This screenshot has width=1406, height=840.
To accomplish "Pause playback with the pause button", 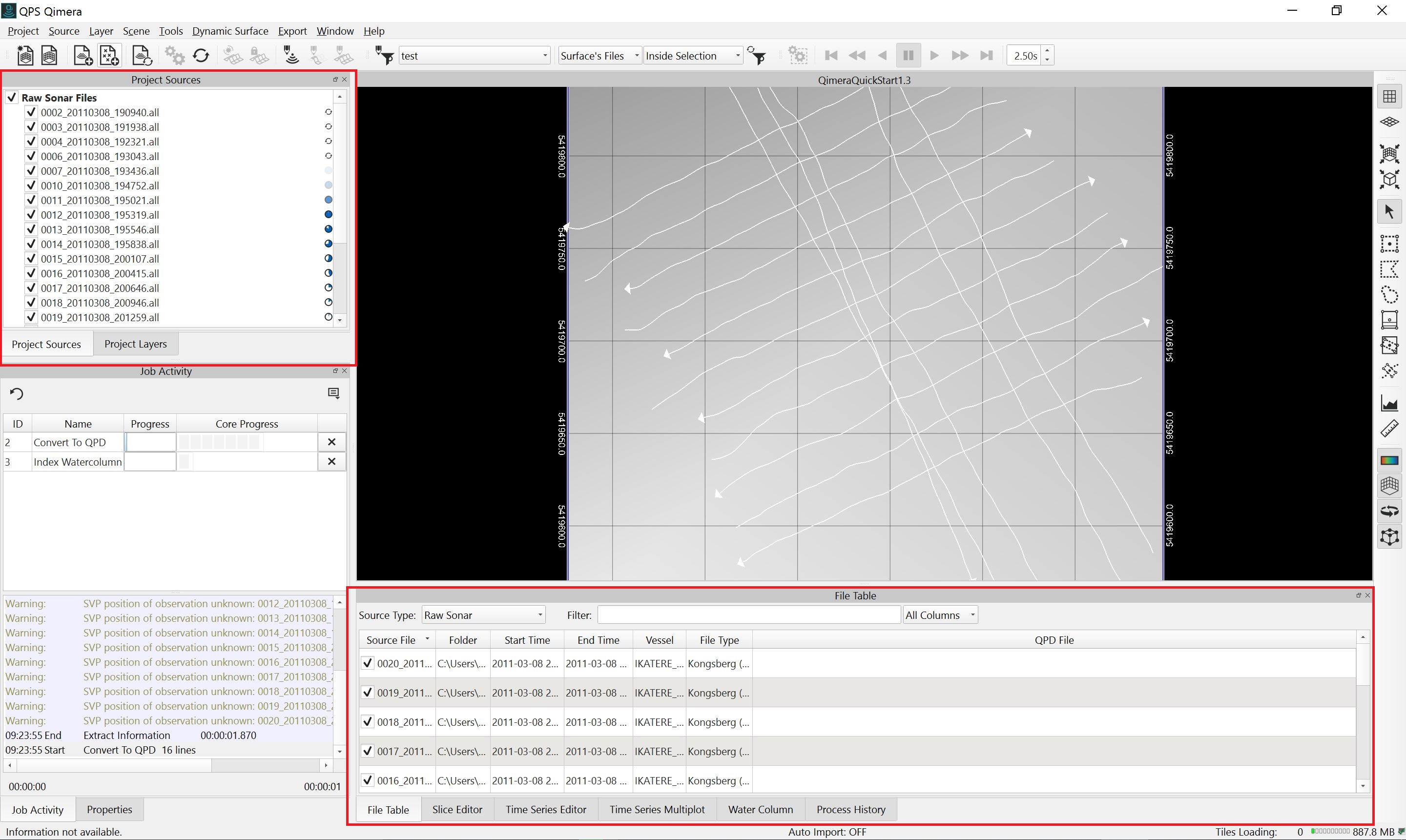I will tap(908, 56).
